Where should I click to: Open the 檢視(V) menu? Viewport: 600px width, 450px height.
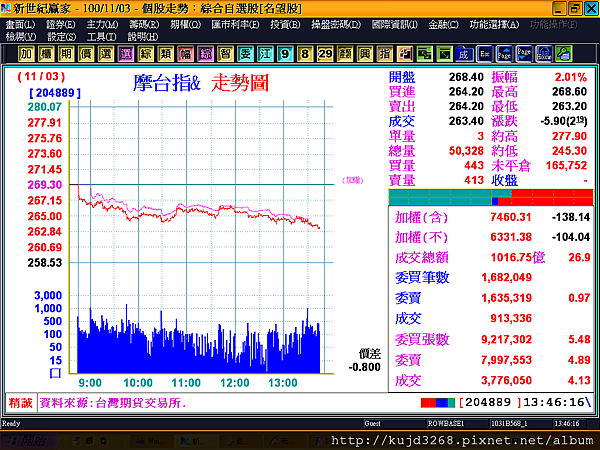(21, 37)
